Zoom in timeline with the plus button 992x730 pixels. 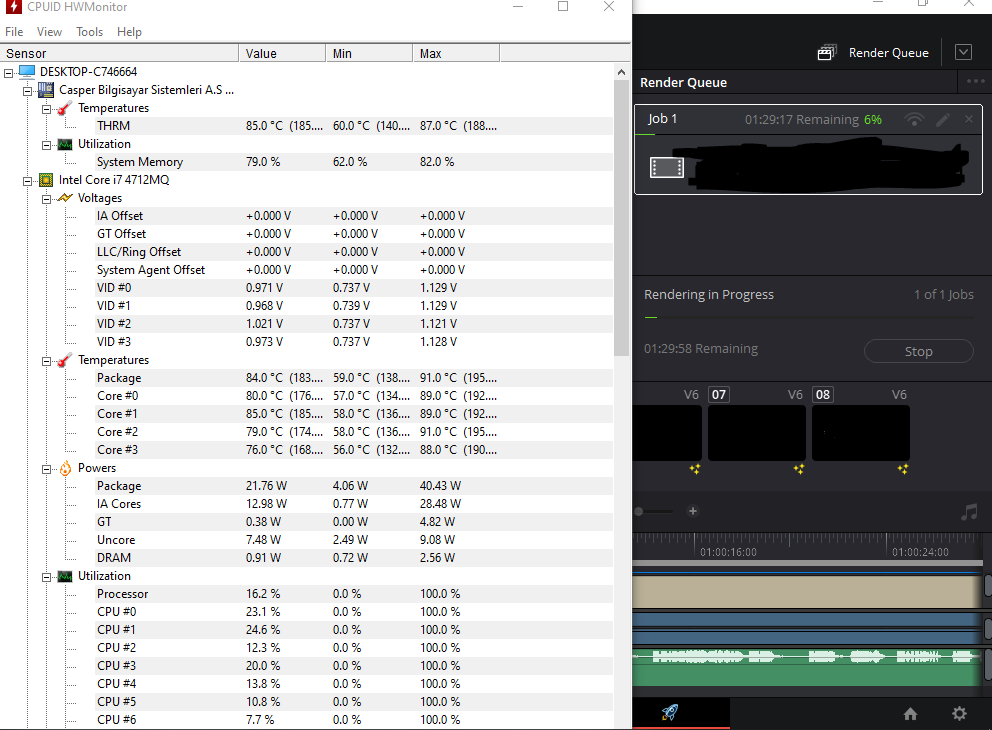(693, 511)
